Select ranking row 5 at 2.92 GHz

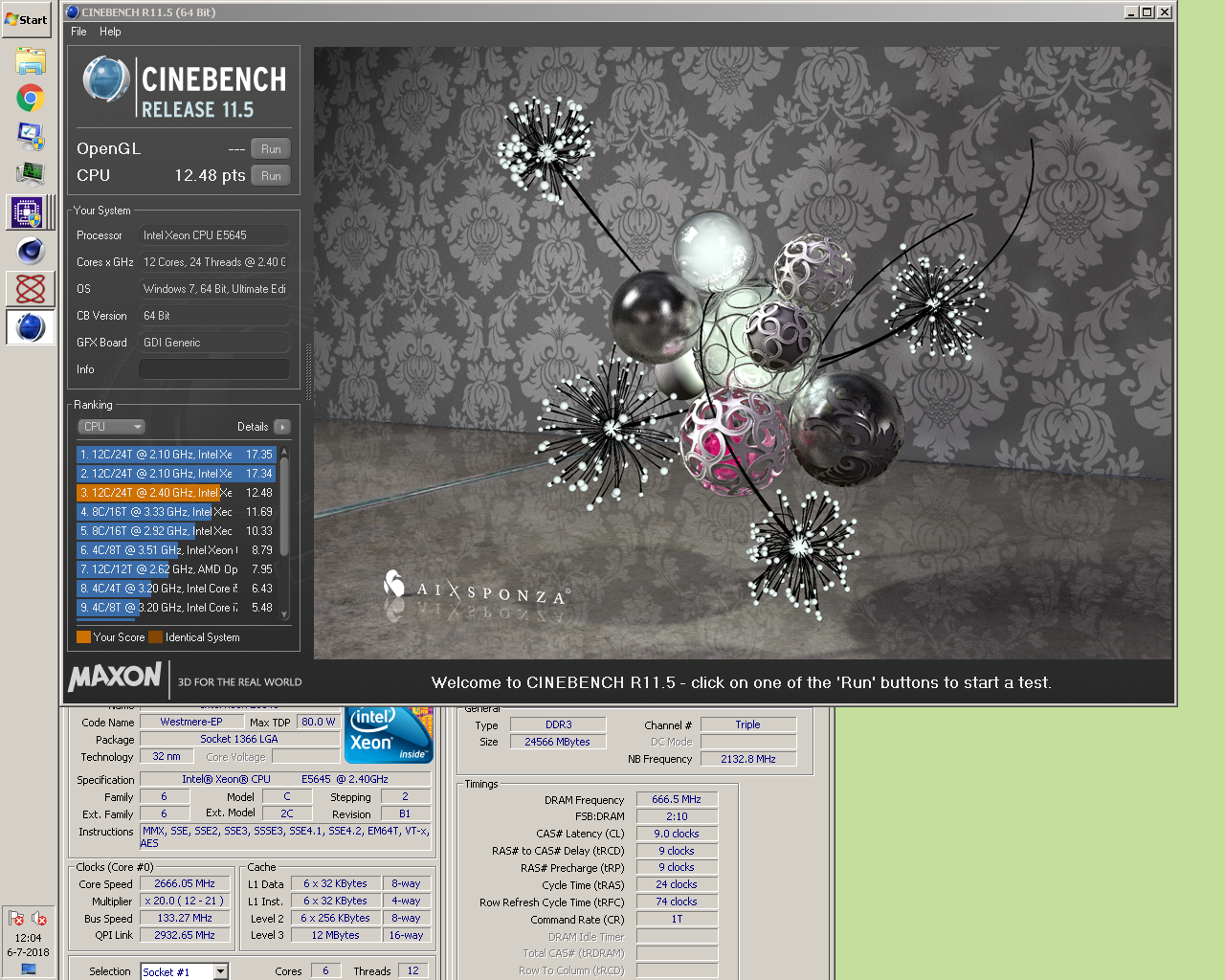pos(176,531)
